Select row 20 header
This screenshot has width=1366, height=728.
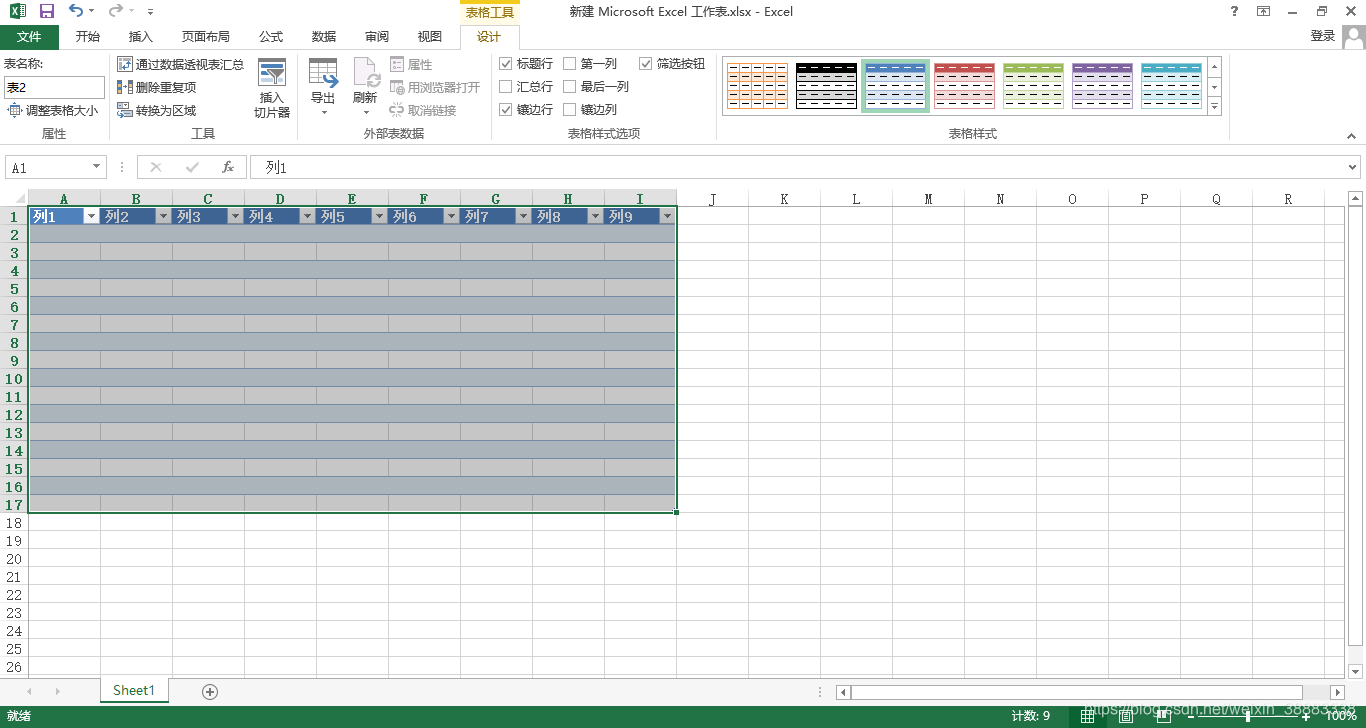[14, 559]
